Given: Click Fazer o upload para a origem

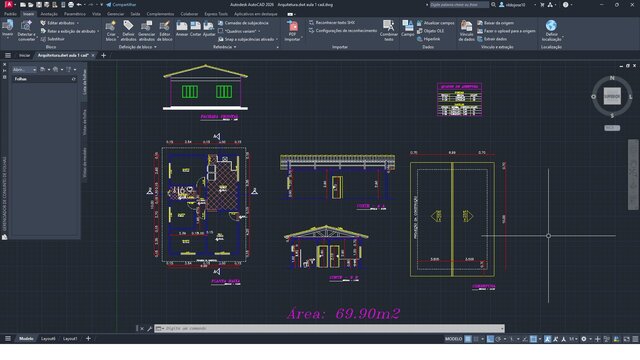Looking at the screenshot, I should coord(506,31).
